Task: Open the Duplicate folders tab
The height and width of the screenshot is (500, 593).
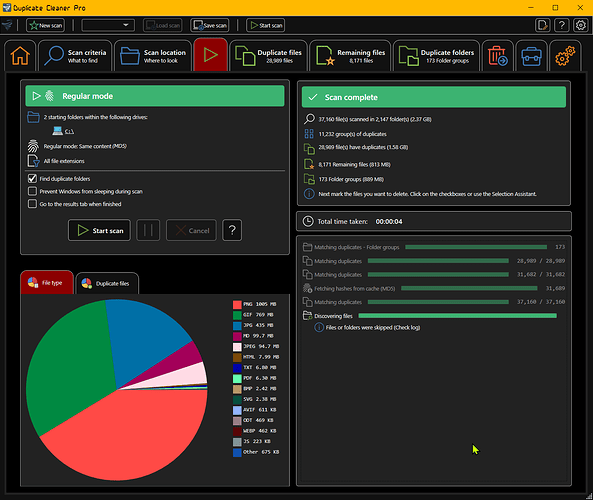Action: click(436, 56)
